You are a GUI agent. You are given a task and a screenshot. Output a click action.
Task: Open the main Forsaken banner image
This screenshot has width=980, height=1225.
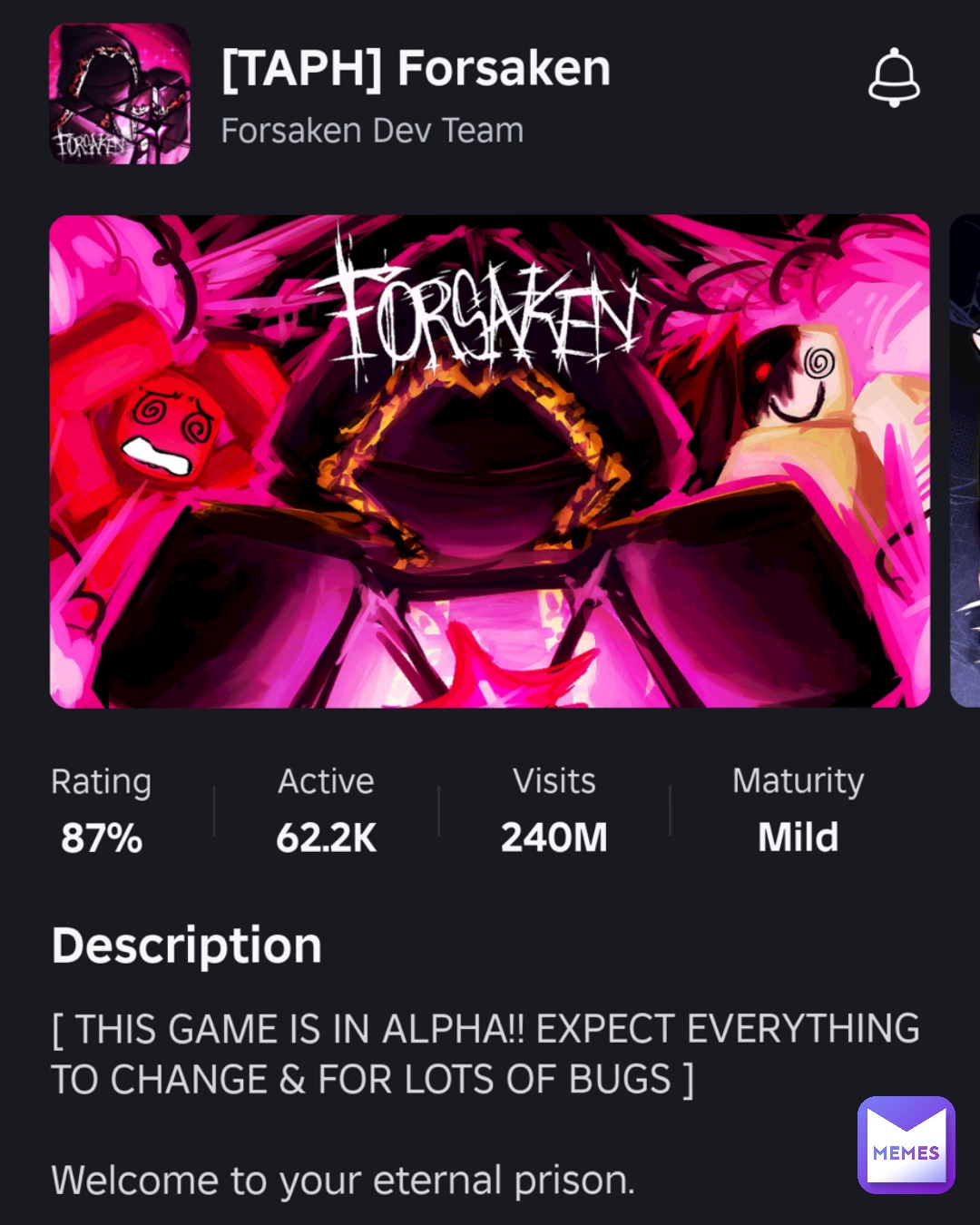(490, 461)
